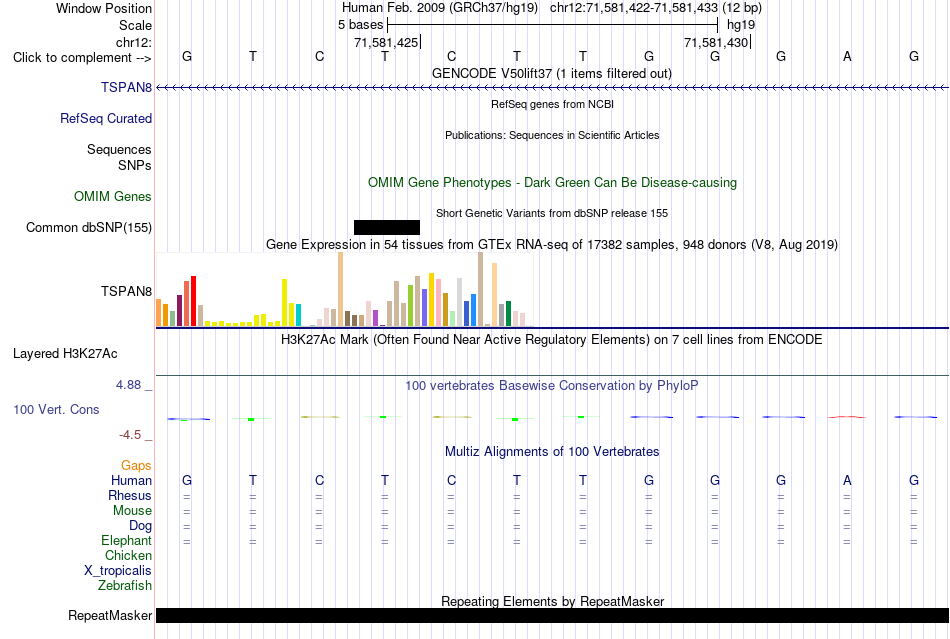The image size is (950, 639).
Task: Click the red PhyloP conservation mark
Action: tap(847, 417)
